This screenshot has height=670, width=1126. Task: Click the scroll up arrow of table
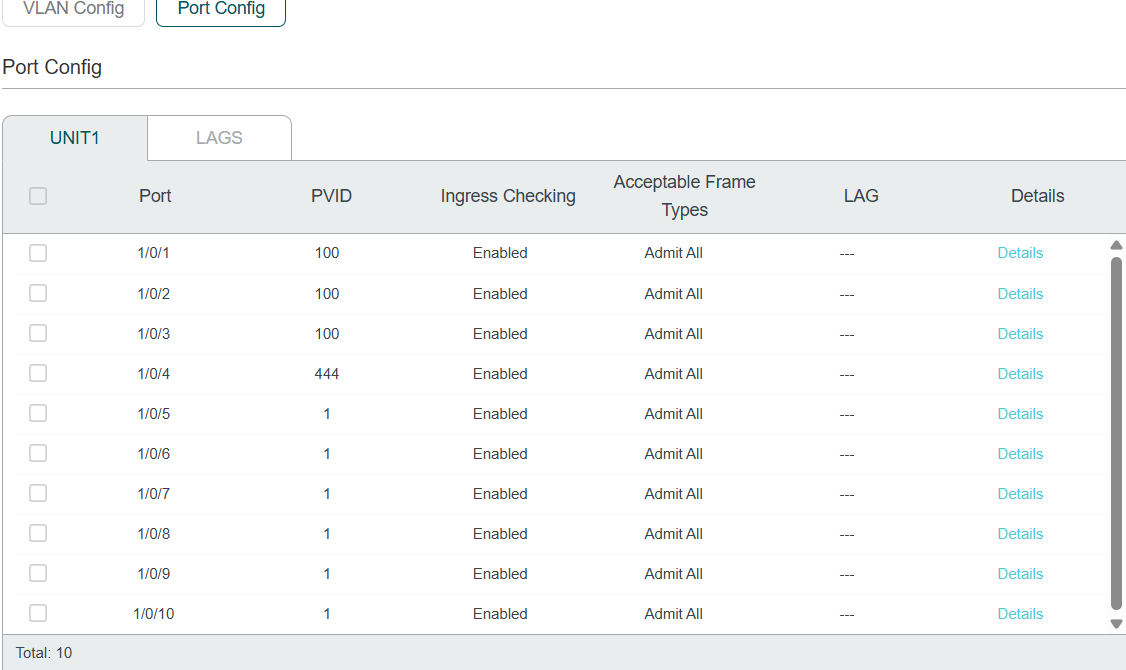(x=1117, y=245)
